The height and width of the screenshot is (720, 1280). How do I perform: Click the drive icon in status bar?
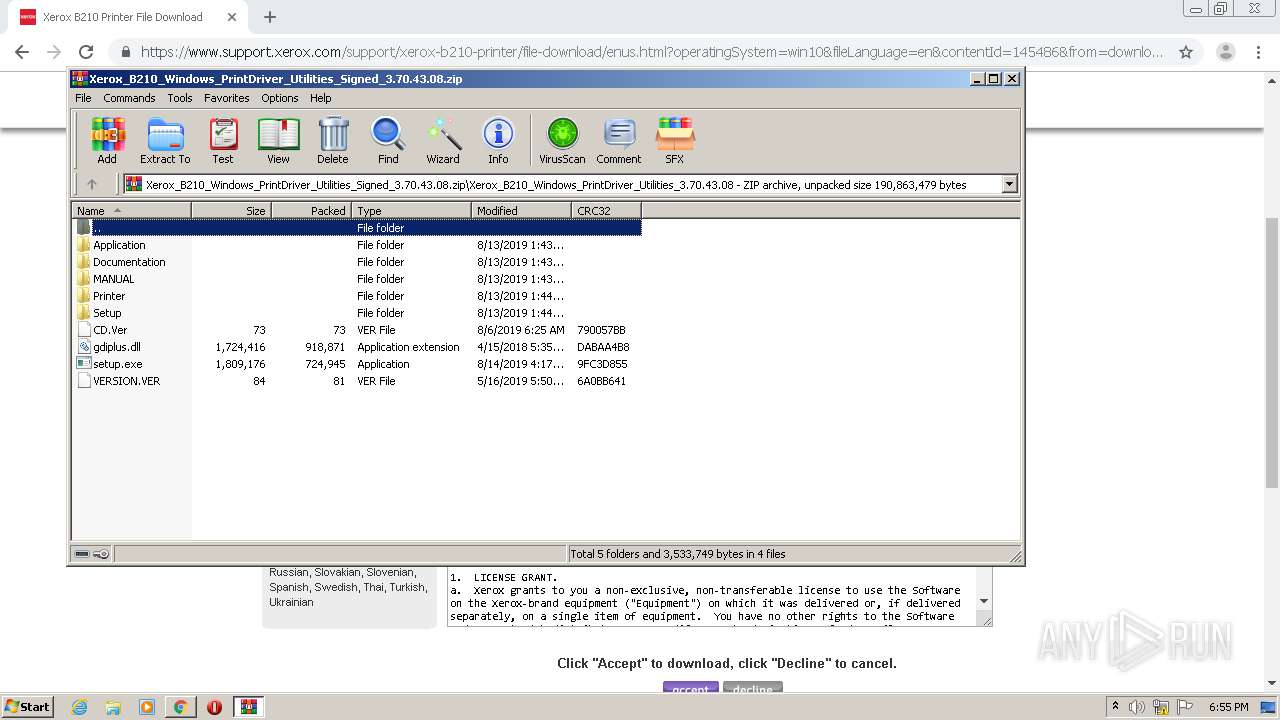click(x=82, y=554)
